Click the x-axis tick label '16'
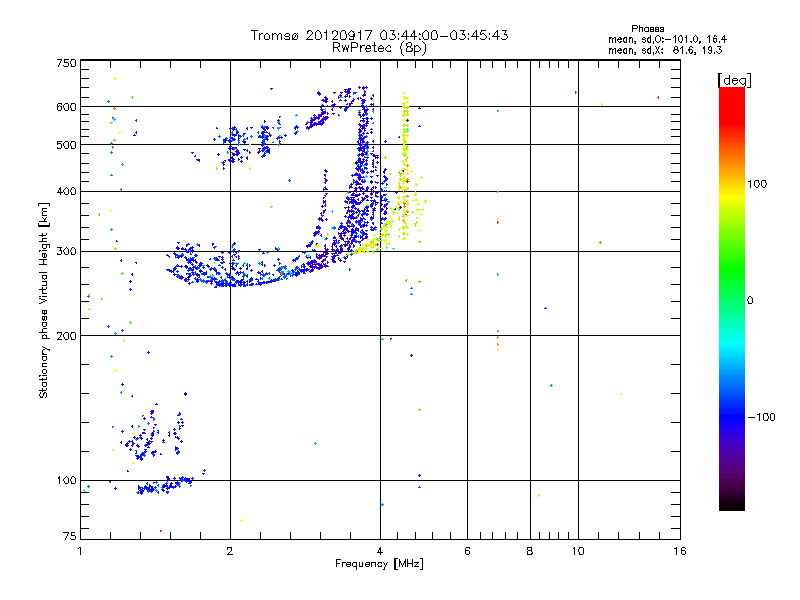Viewport: 800px width, 600px height. click(x=680, y=551)
